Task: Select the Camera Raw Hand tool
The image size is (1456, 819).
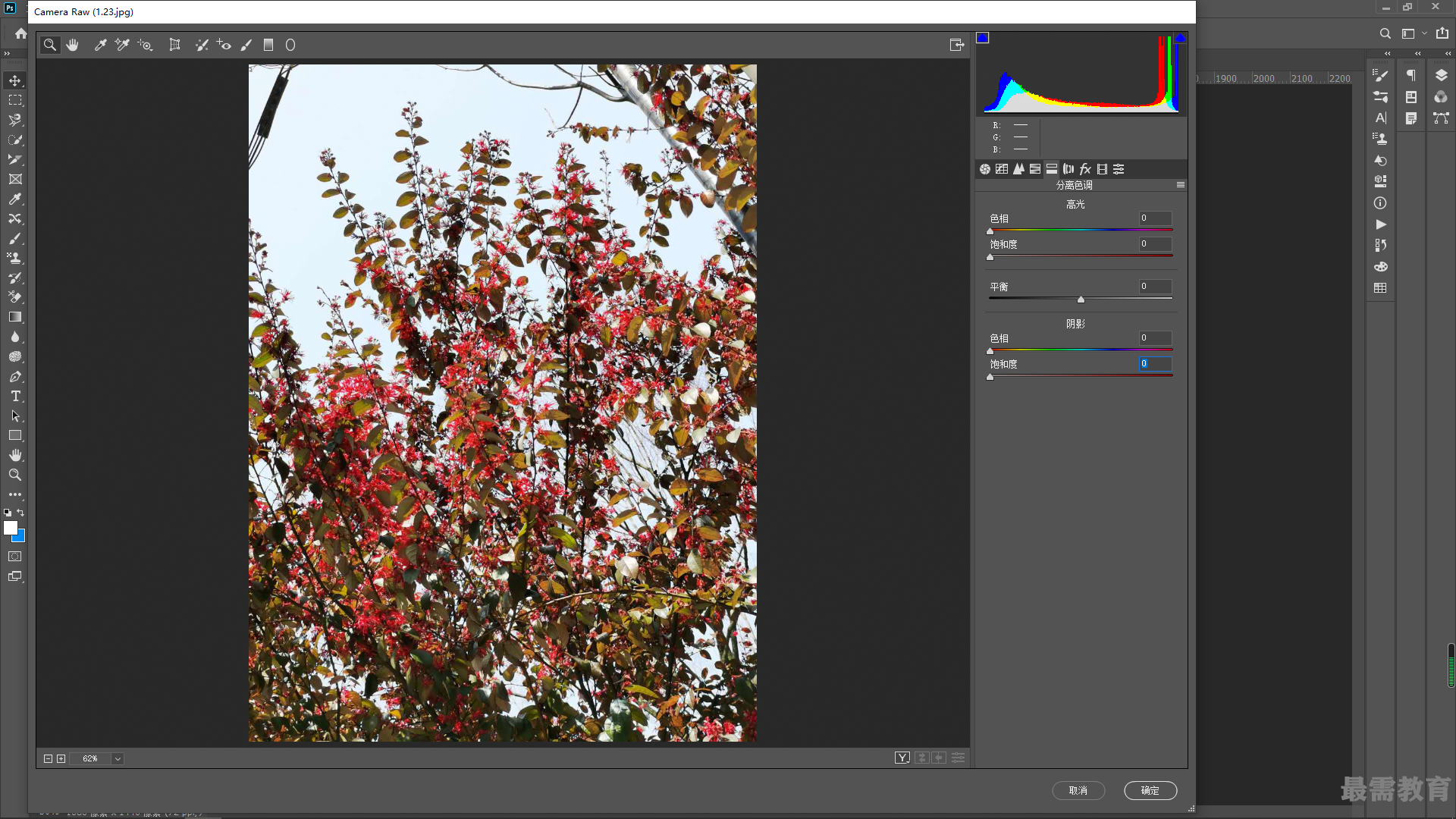Action: tap(73, 45)
